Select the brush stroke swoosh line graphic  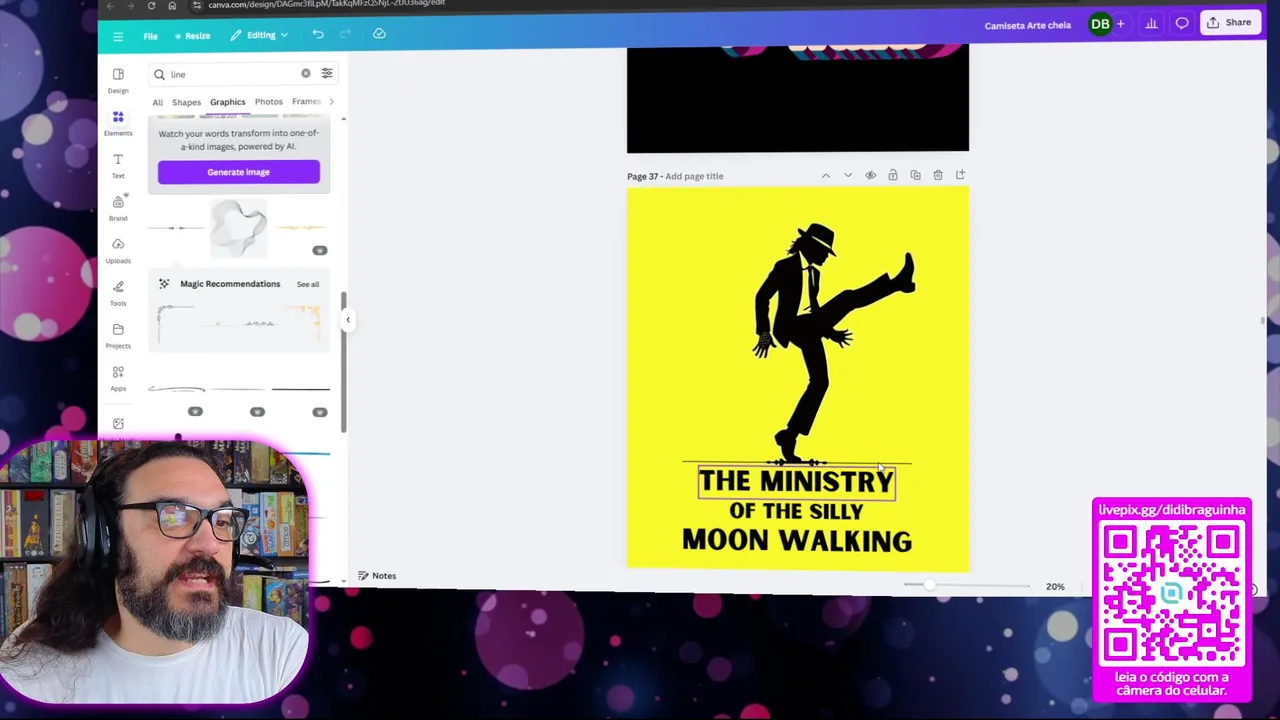coord(176,389)
